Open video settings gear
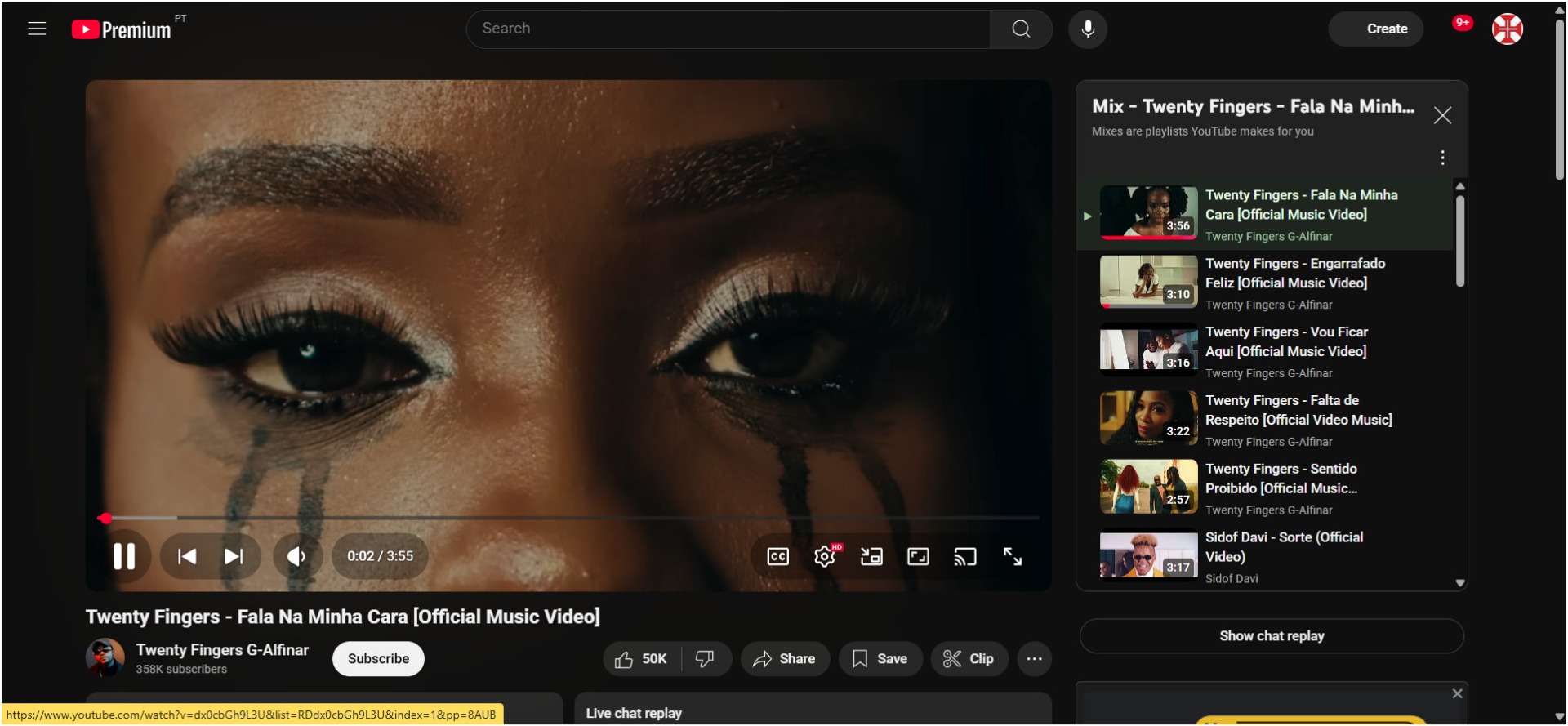The image size is (1568, 726). pos(826,556)
